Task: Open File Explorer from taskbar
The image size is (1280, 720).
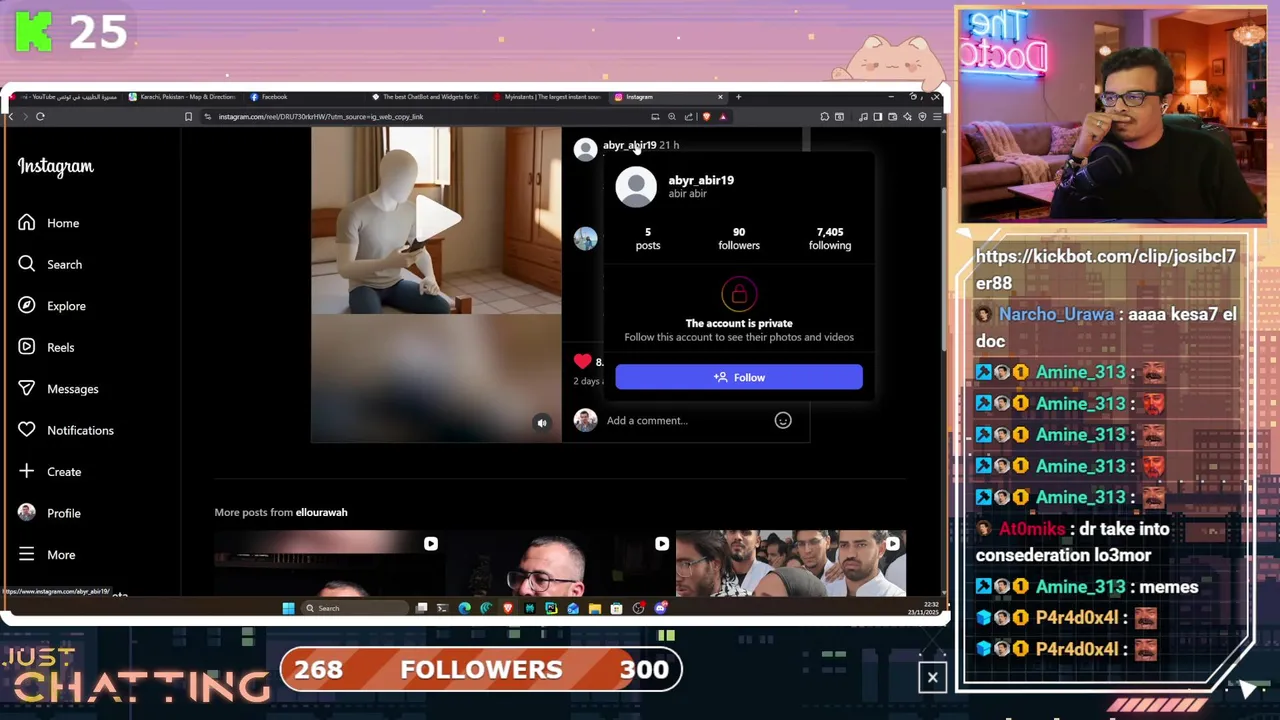Action: click(x=595, y=608)
